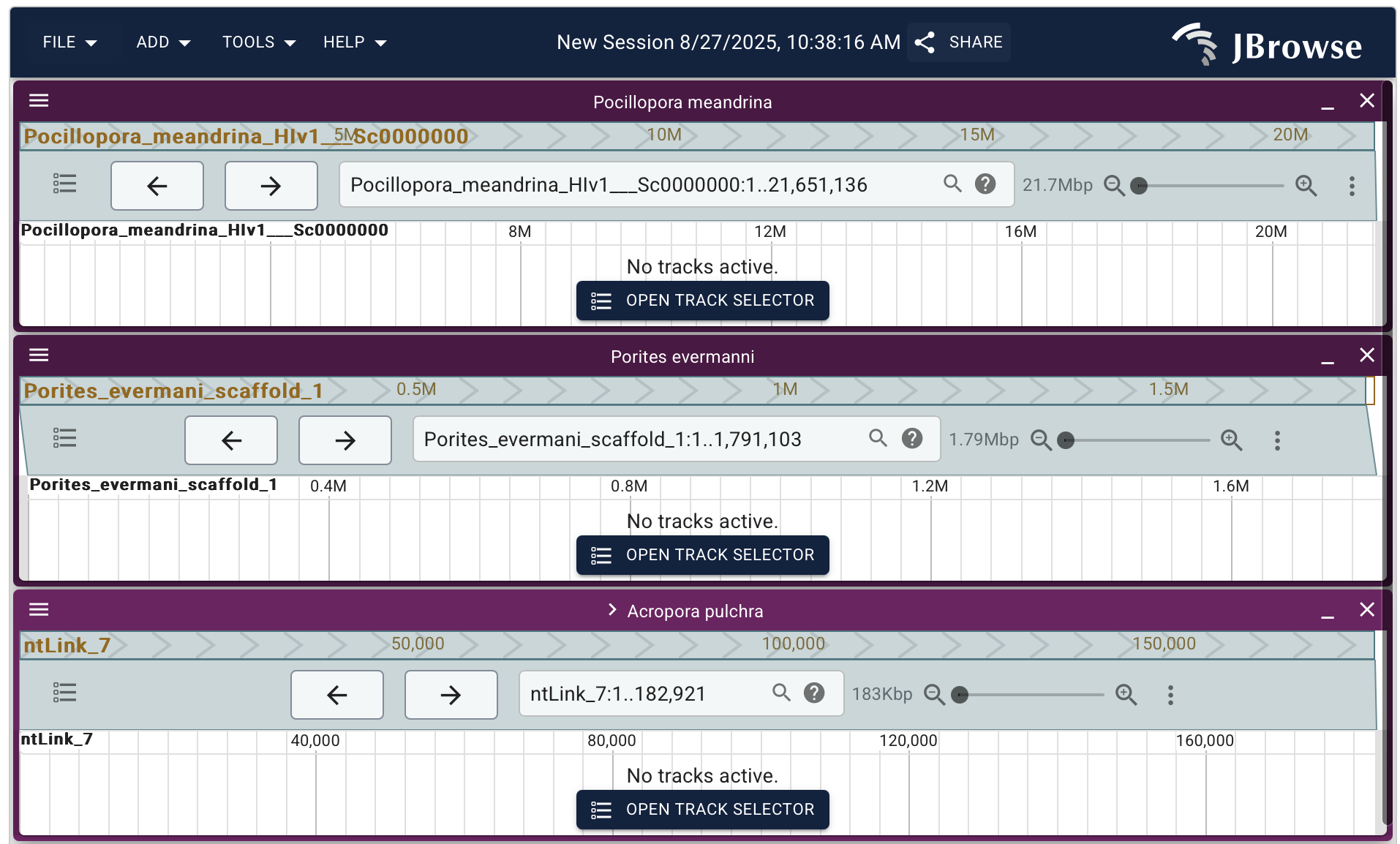Zoom out on the Acropora pulchra view

pos(934,694)
